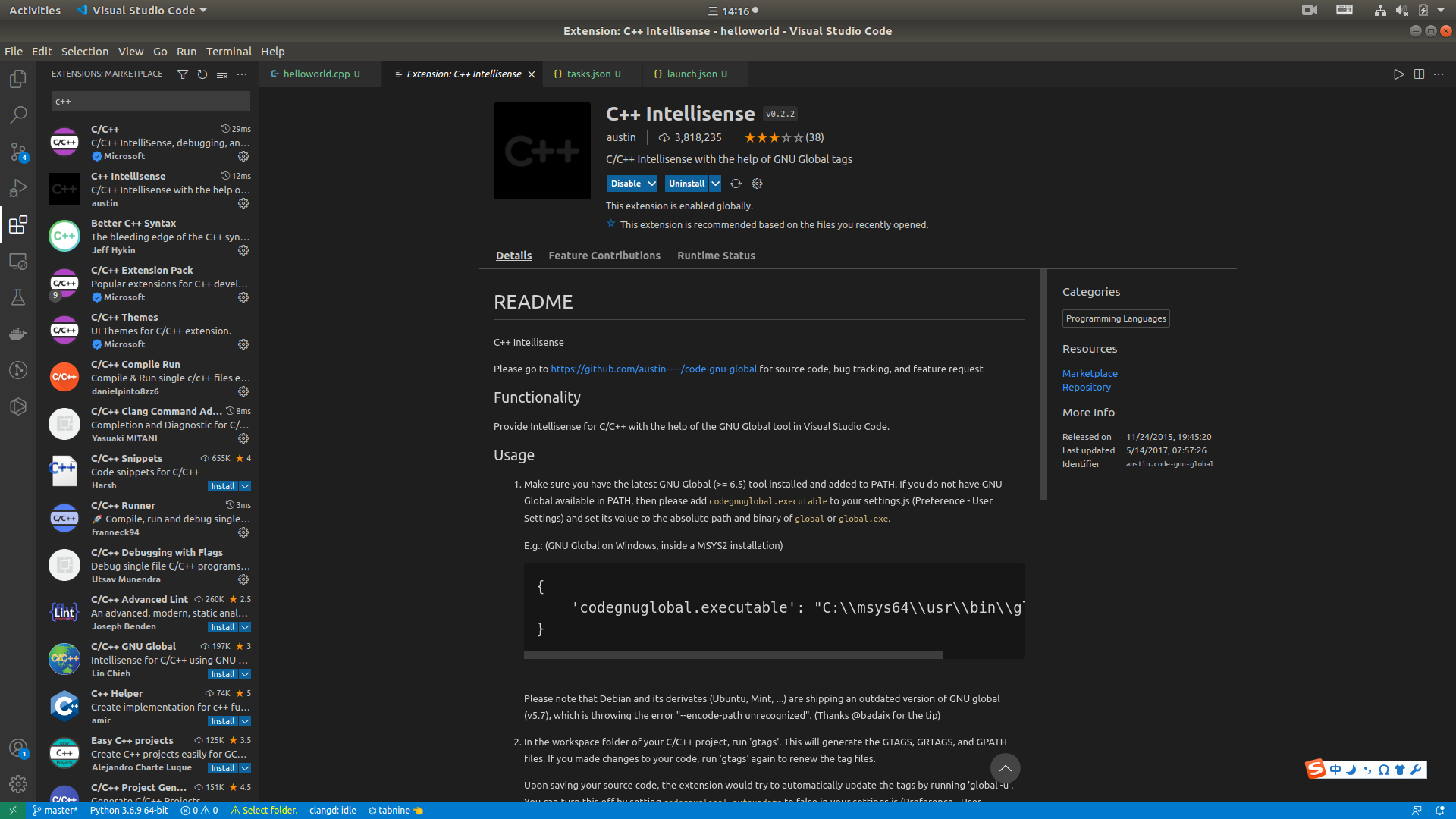The height and width of the screenshot is (819, 1456).
Task: Open the split editor icon
Action: point(1419,74)
